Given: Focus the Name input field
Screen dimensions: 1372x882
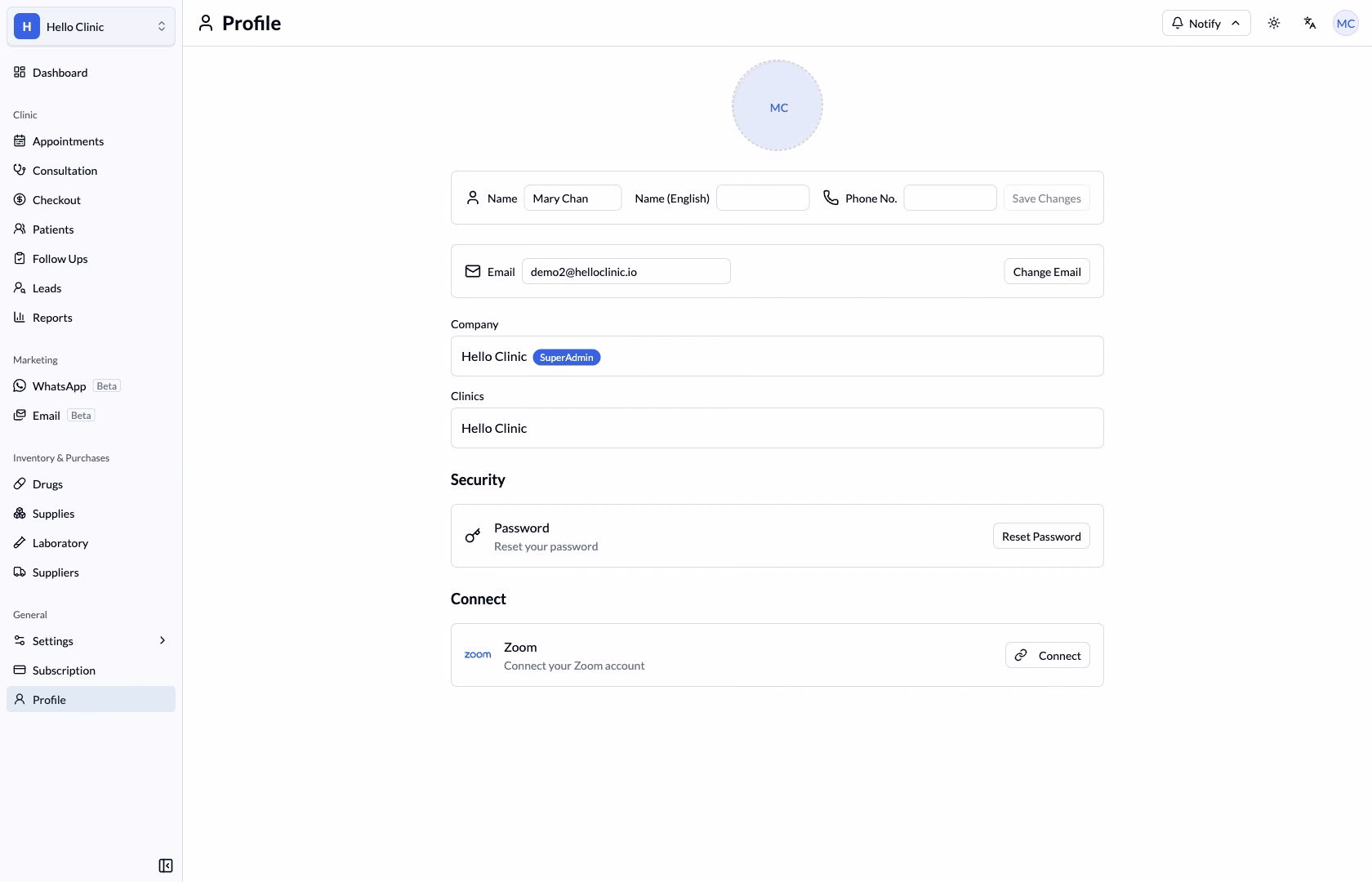Looking at the screenshot, I should tap(572, 198).
